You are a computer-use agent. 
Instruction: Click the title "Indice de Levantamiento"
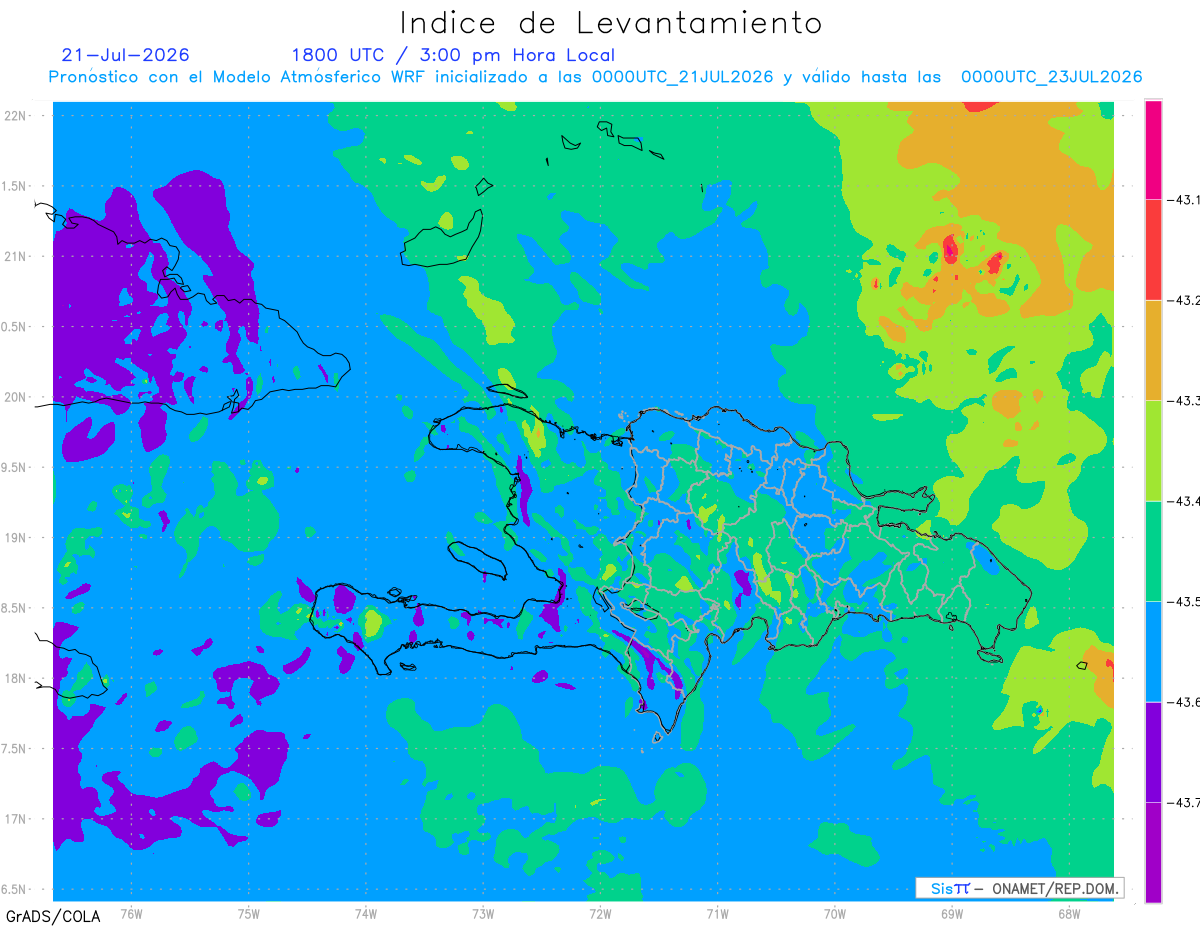(611, 22)
